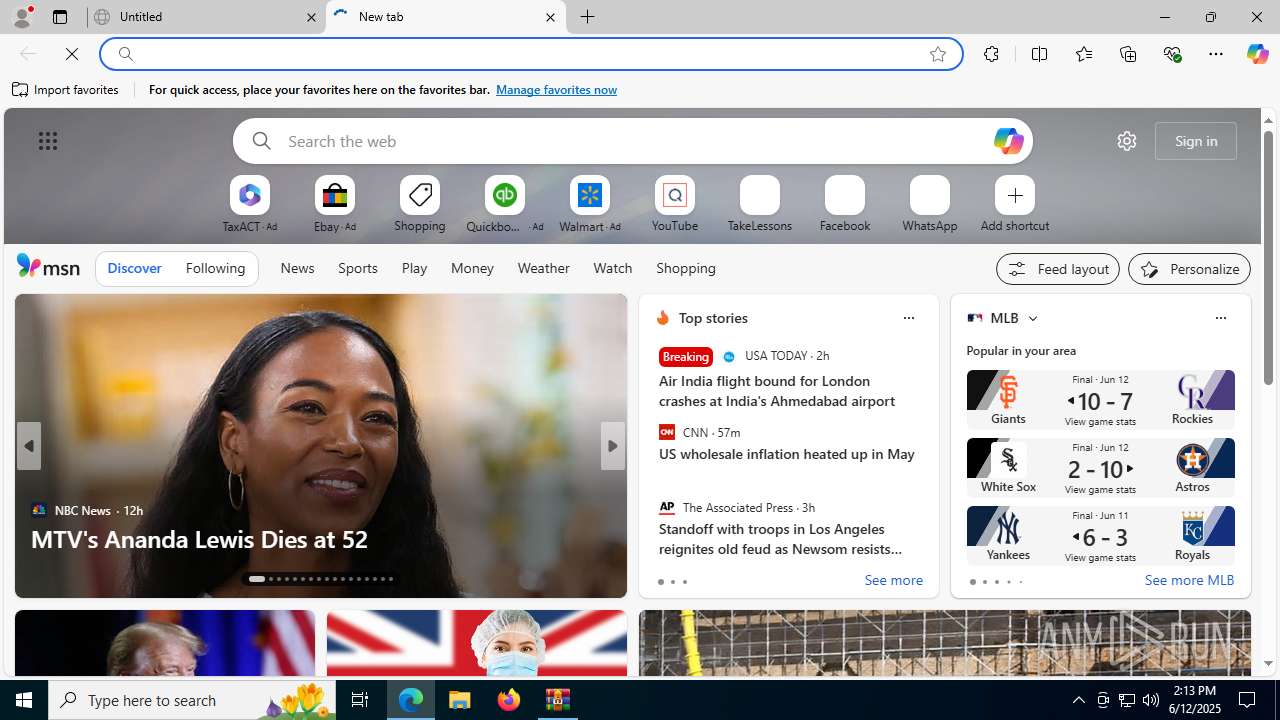Open US wholesale inflation headline
The width and height of the screenshot is (1280, 720).
787,454
